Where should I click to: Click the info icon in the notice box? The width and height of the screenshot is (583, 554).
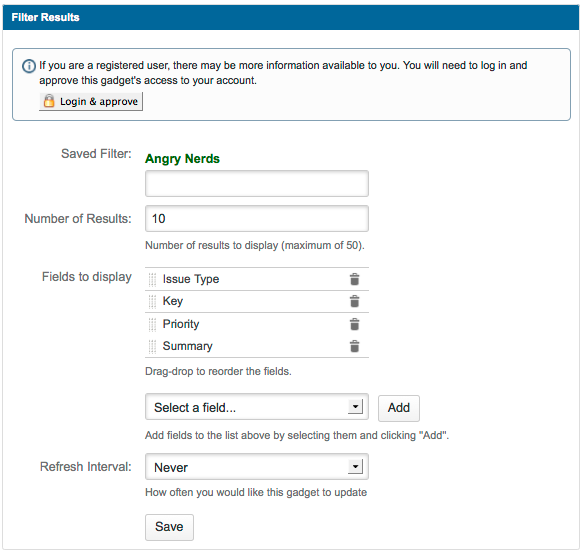(x=29, y=66)
